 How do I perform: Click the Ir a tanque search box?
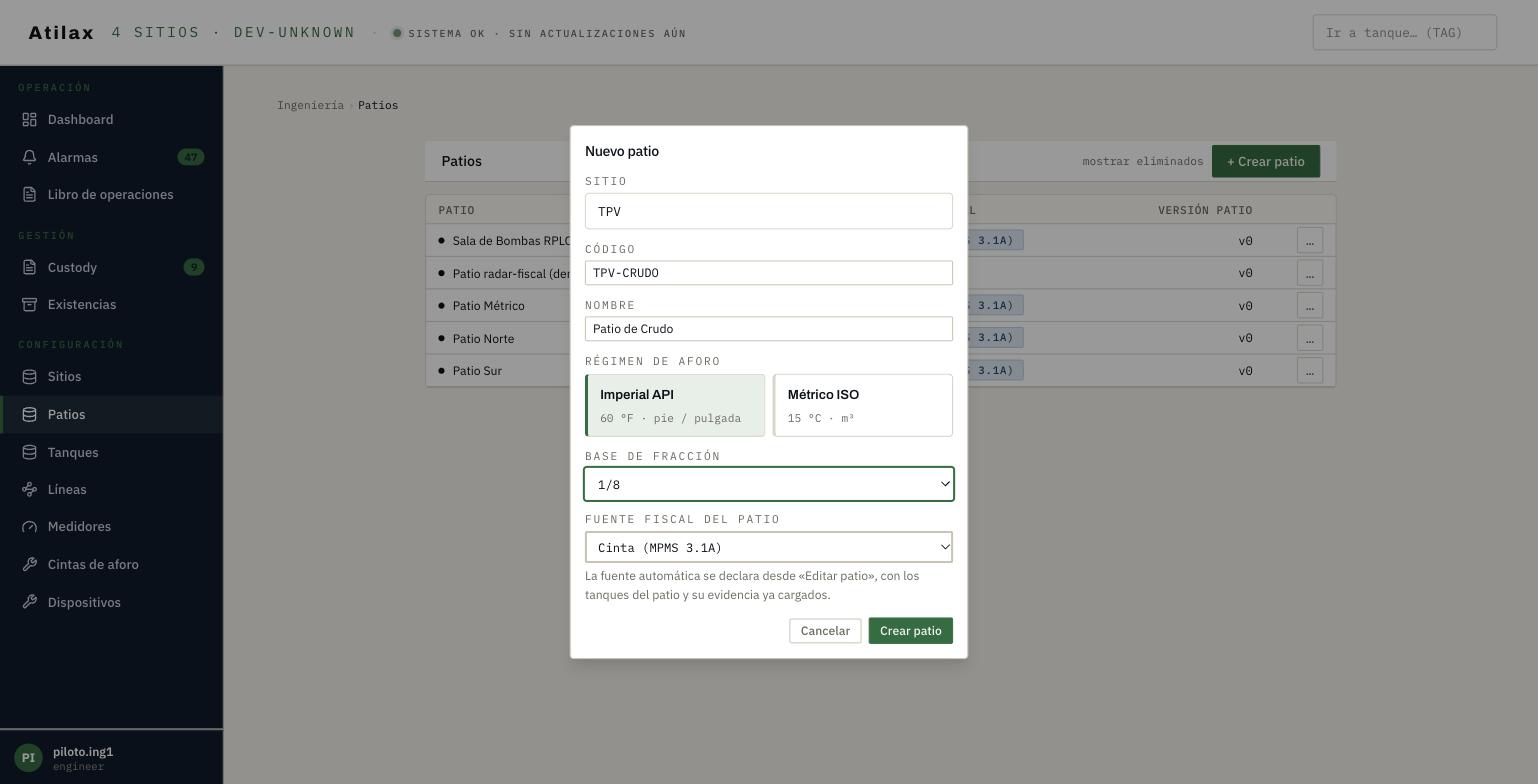click(1405, 33)
